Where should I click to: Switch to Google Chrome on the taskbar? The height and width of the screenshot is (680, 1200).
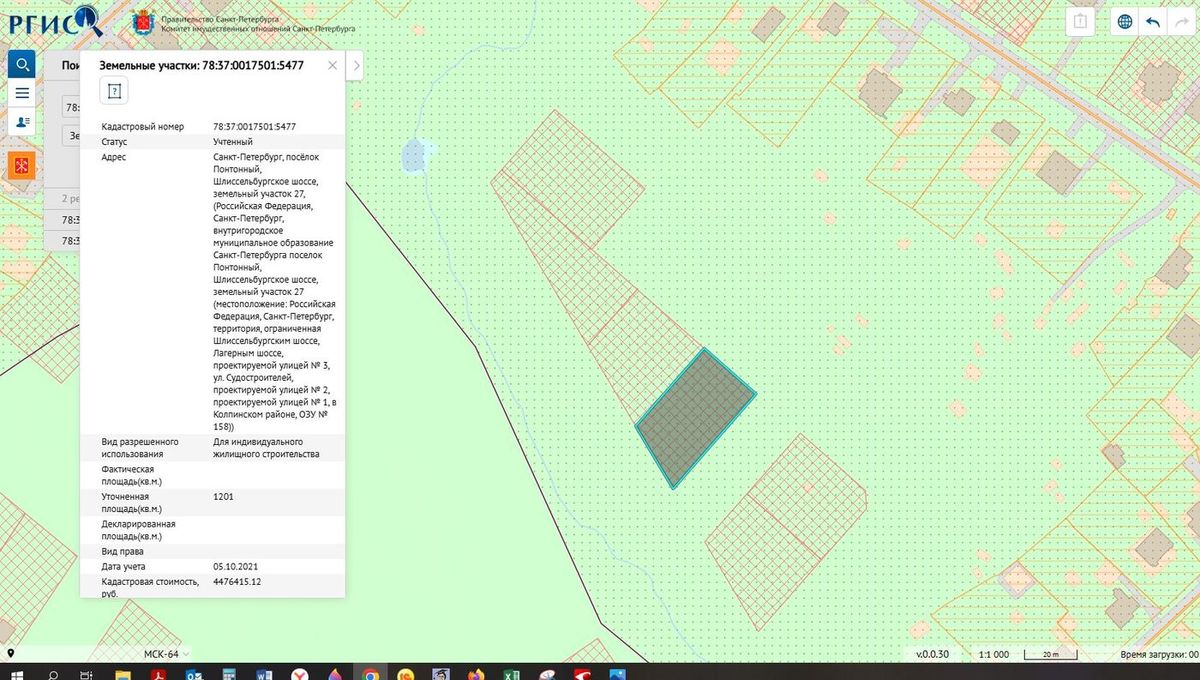point(370,673)
